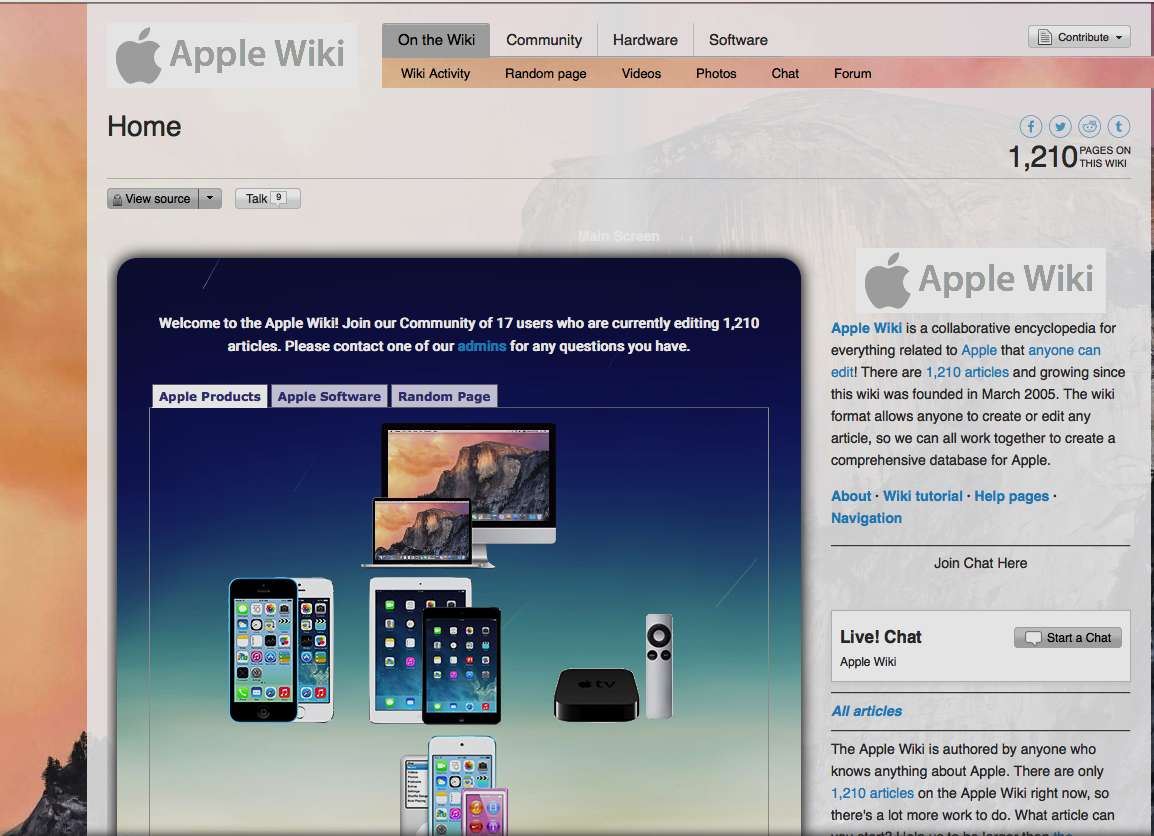This screenshot has width=1154, height=836.
Task: Open the All articles heading link
Action: [866, 711]
